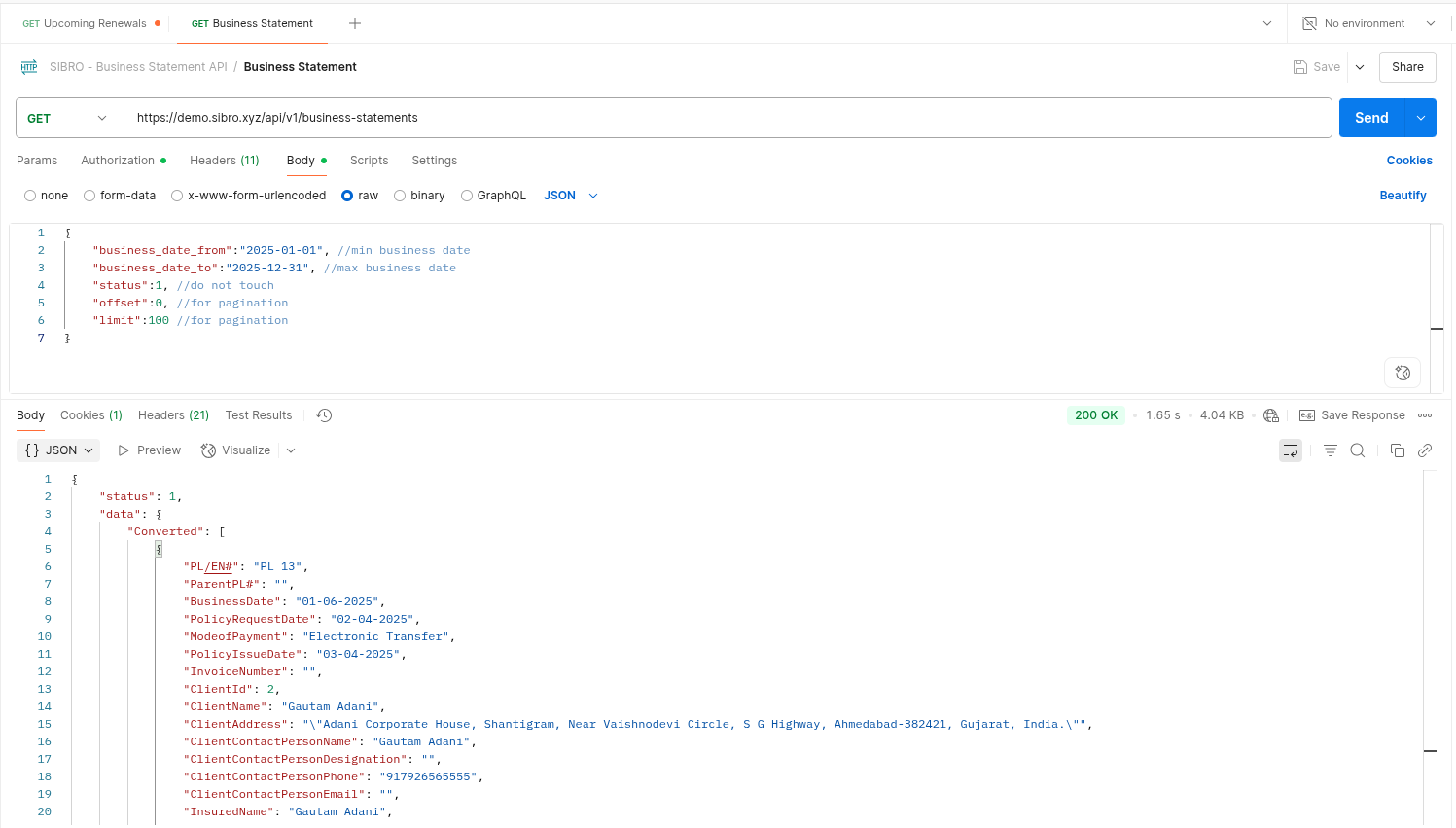The image size is (1456, 828).
Task: Open the three-dot menu beside Save Response
Action: point(1425,415)
